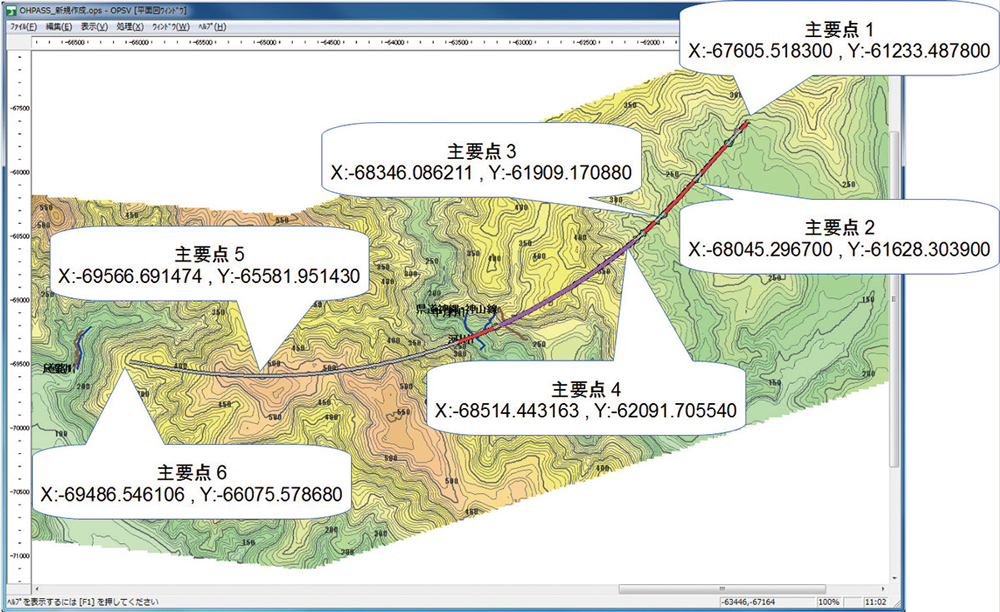1000x612 pixels.
Task: Click the horizontal scrollbar right arrow
Action: click(x=883, y=589)
